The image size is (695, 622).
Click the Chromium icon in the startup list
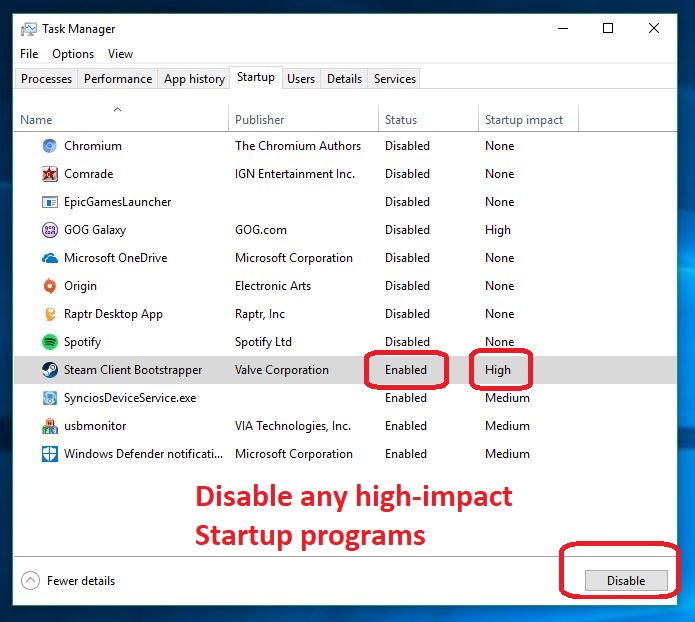tap(50, 146)
